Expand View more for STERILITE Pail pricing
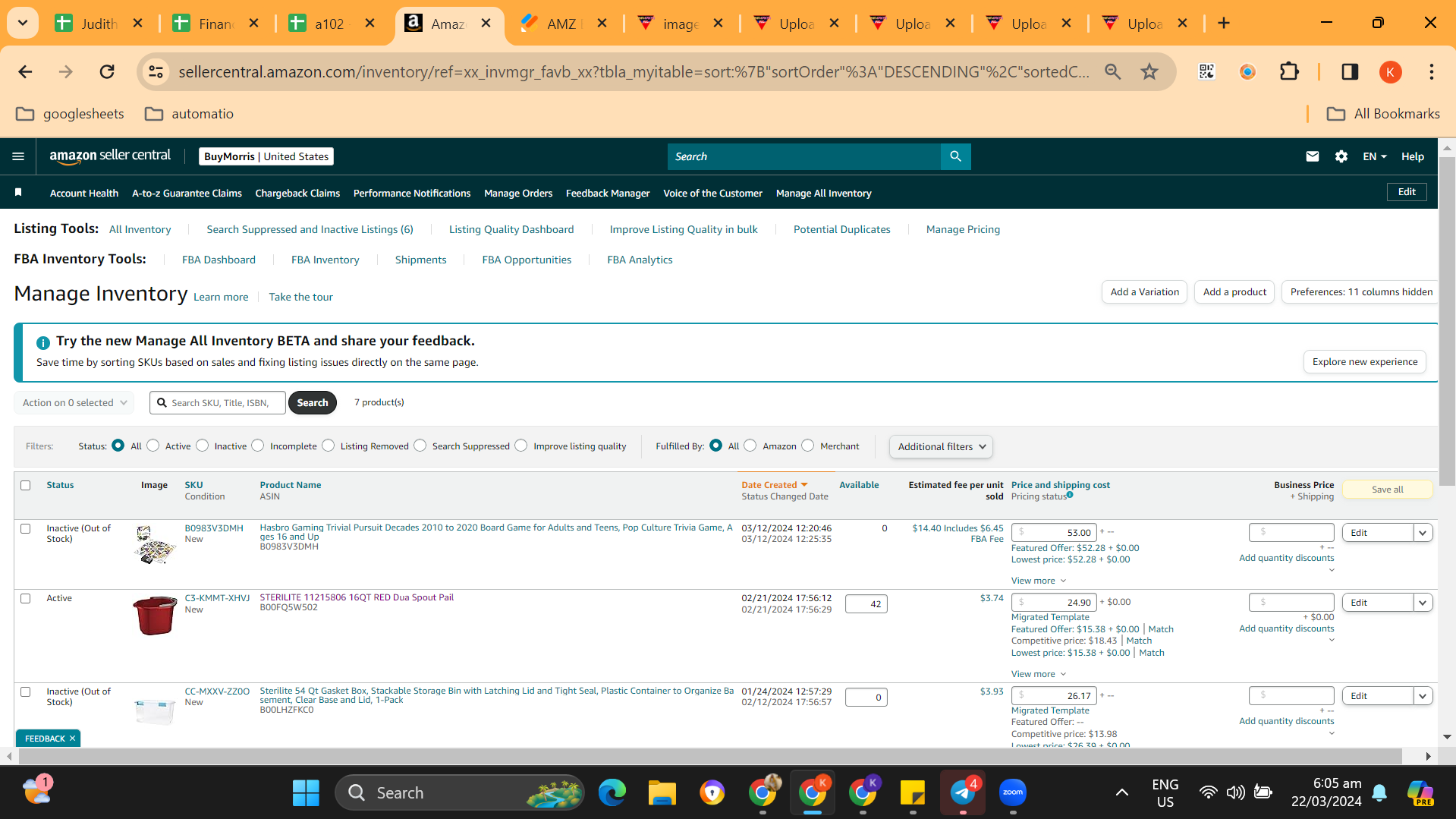This screenshot has width=1456, height=819. (1038, 674)
